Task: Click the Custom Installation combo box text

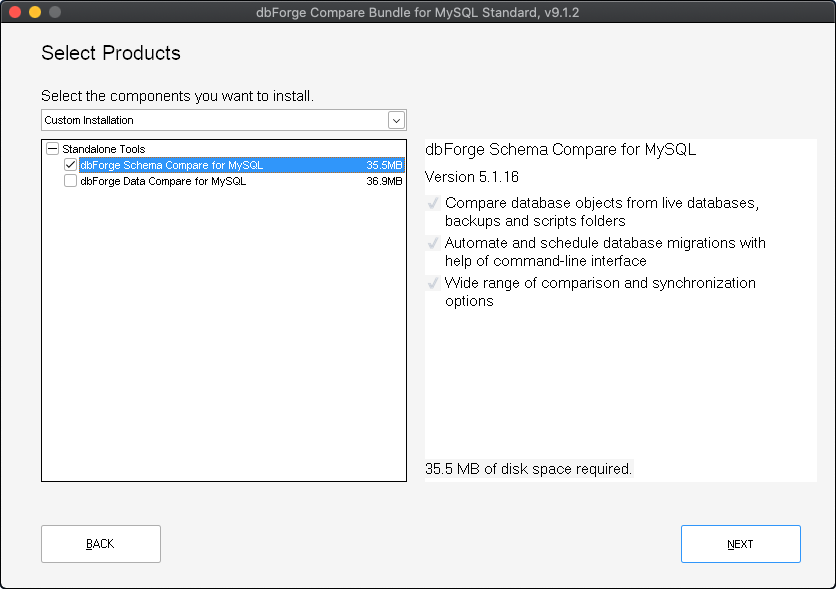Action: pos(89,120)
